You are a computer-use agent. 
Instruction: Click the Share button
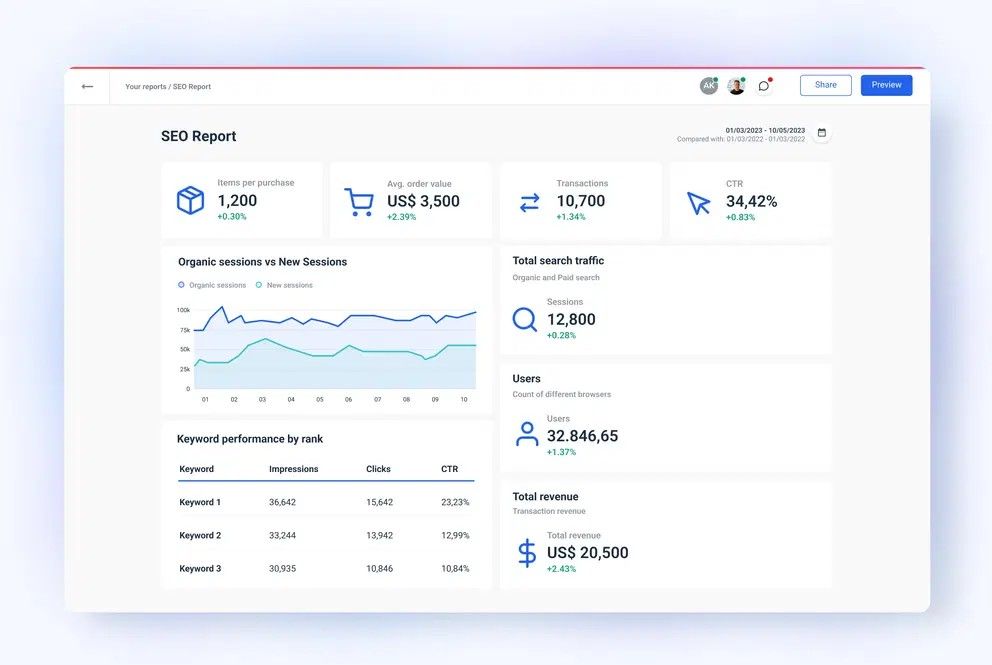pyautogui.click(x=825, y=85)
